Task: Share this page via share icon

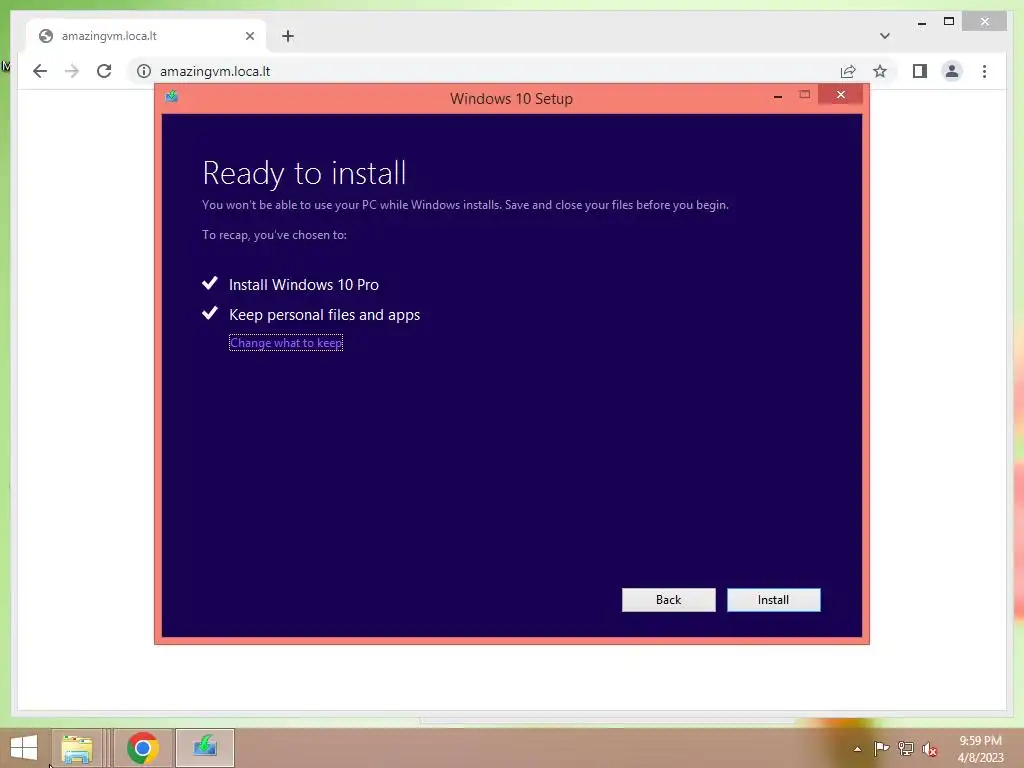Action: (848, 71)
